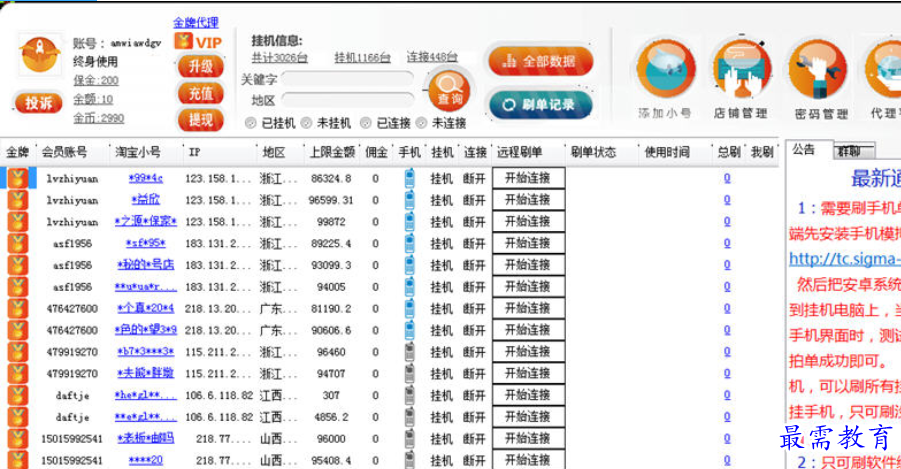Click 断开 in the *色的*望3*9 row

(474, 330)
